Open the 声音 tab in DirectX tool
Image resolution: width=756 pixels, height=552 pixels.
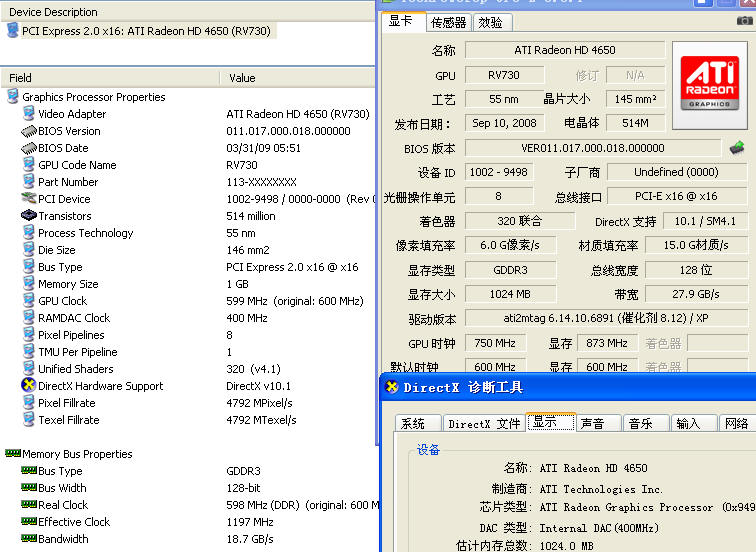pos(598,424)
